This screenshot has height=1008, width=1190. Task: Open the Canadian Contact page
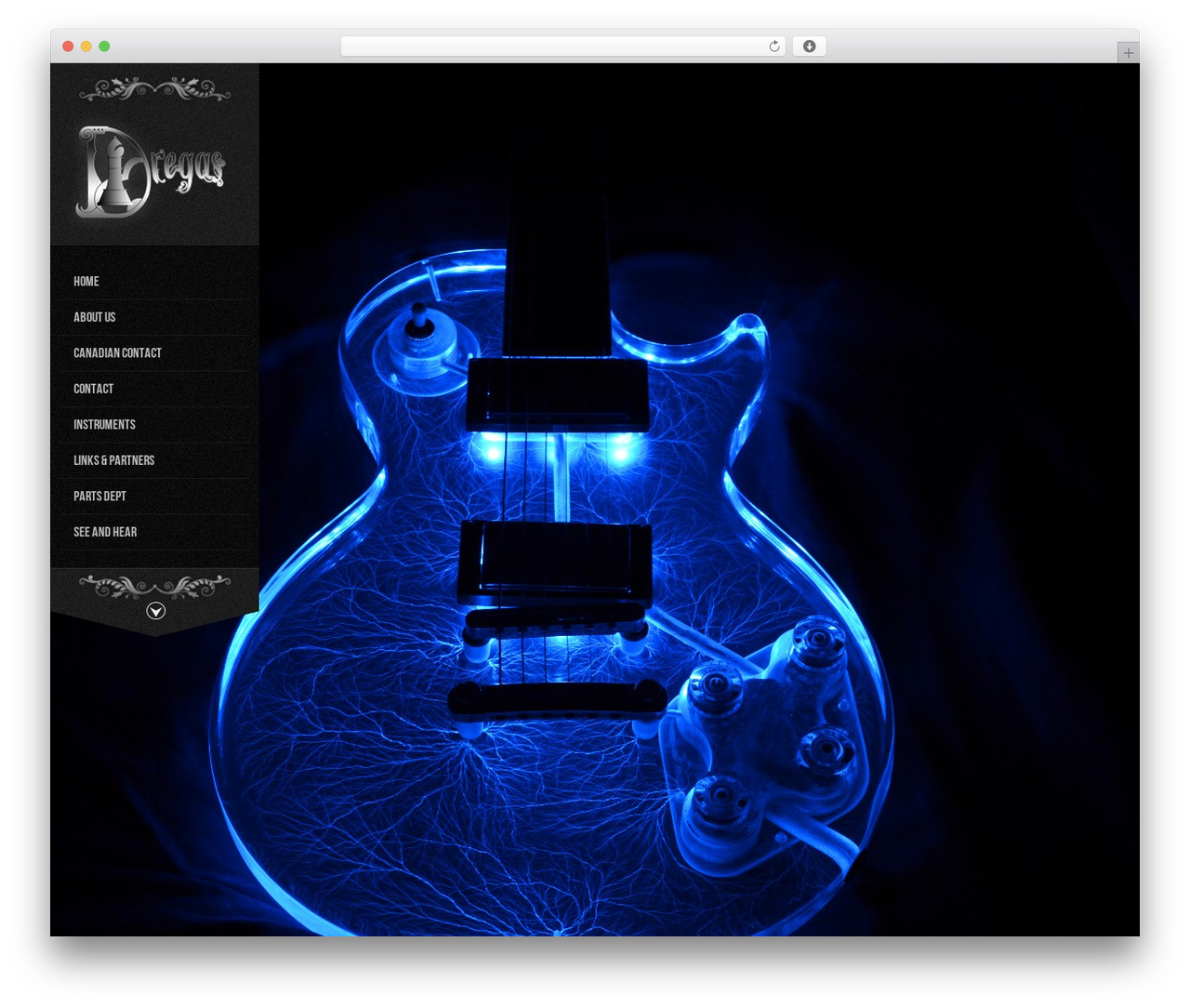click(x=117, y=352)
